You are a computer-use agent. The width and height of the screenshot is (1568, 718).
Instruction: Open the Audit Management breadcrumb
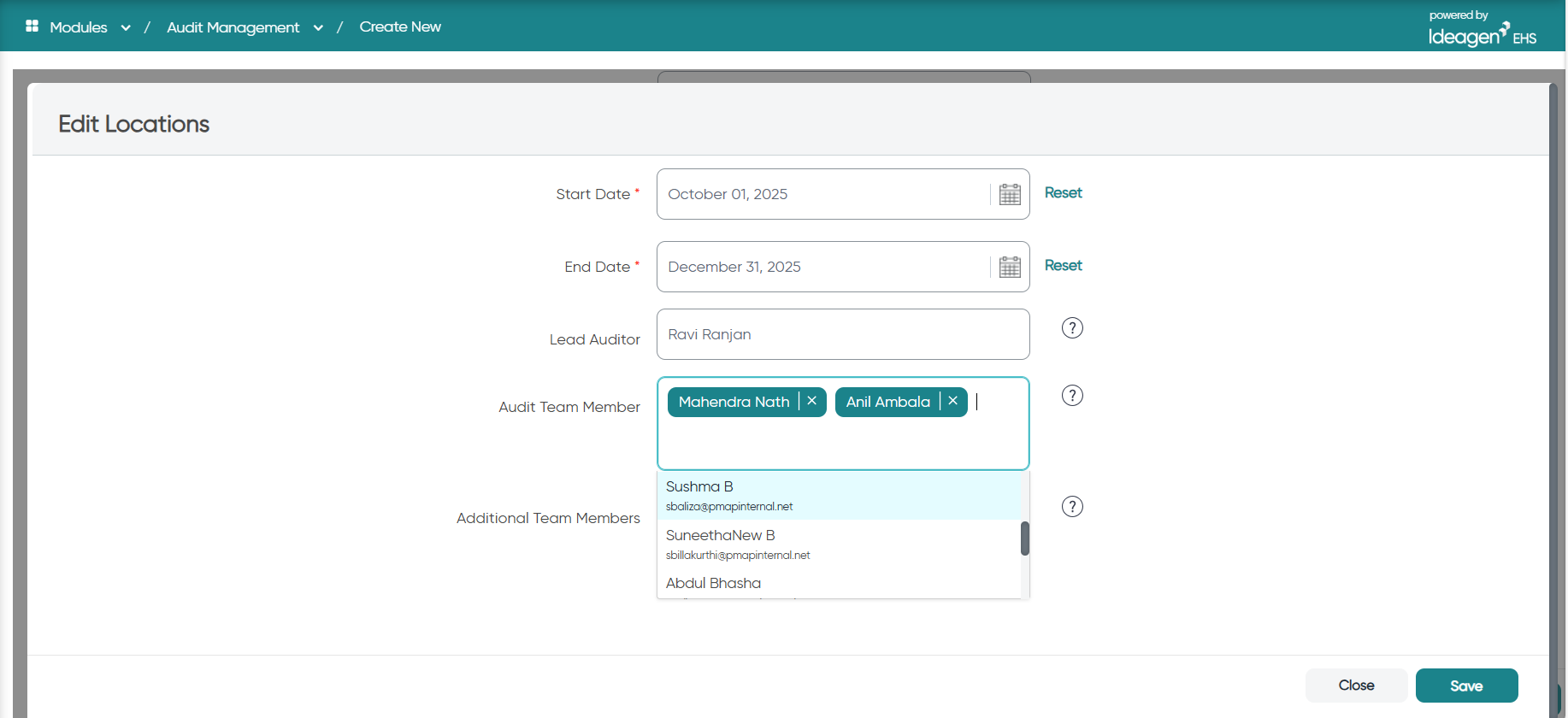click(233, 27)
